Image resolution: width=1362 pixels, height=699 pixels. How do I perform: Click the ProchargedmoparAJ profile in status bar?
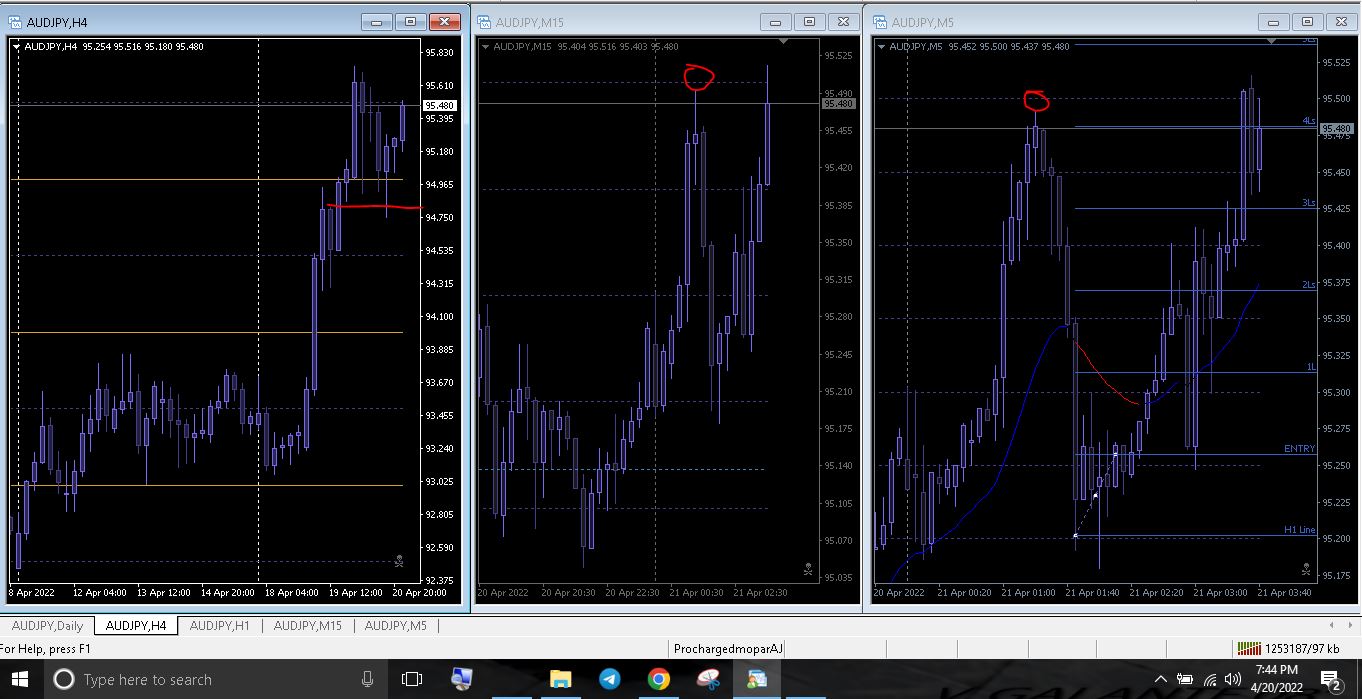tap(729, 648)
